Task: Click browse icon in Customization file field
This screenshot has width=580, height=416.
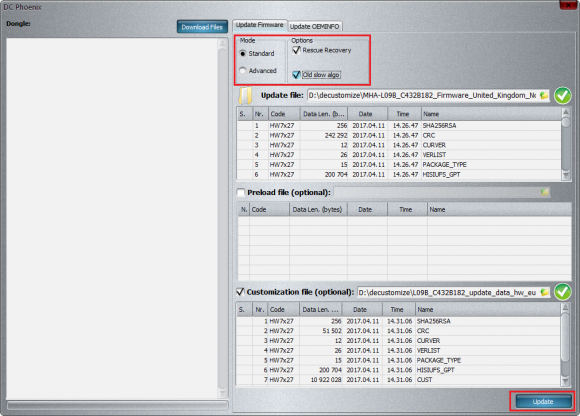Action: pos(544,292)
